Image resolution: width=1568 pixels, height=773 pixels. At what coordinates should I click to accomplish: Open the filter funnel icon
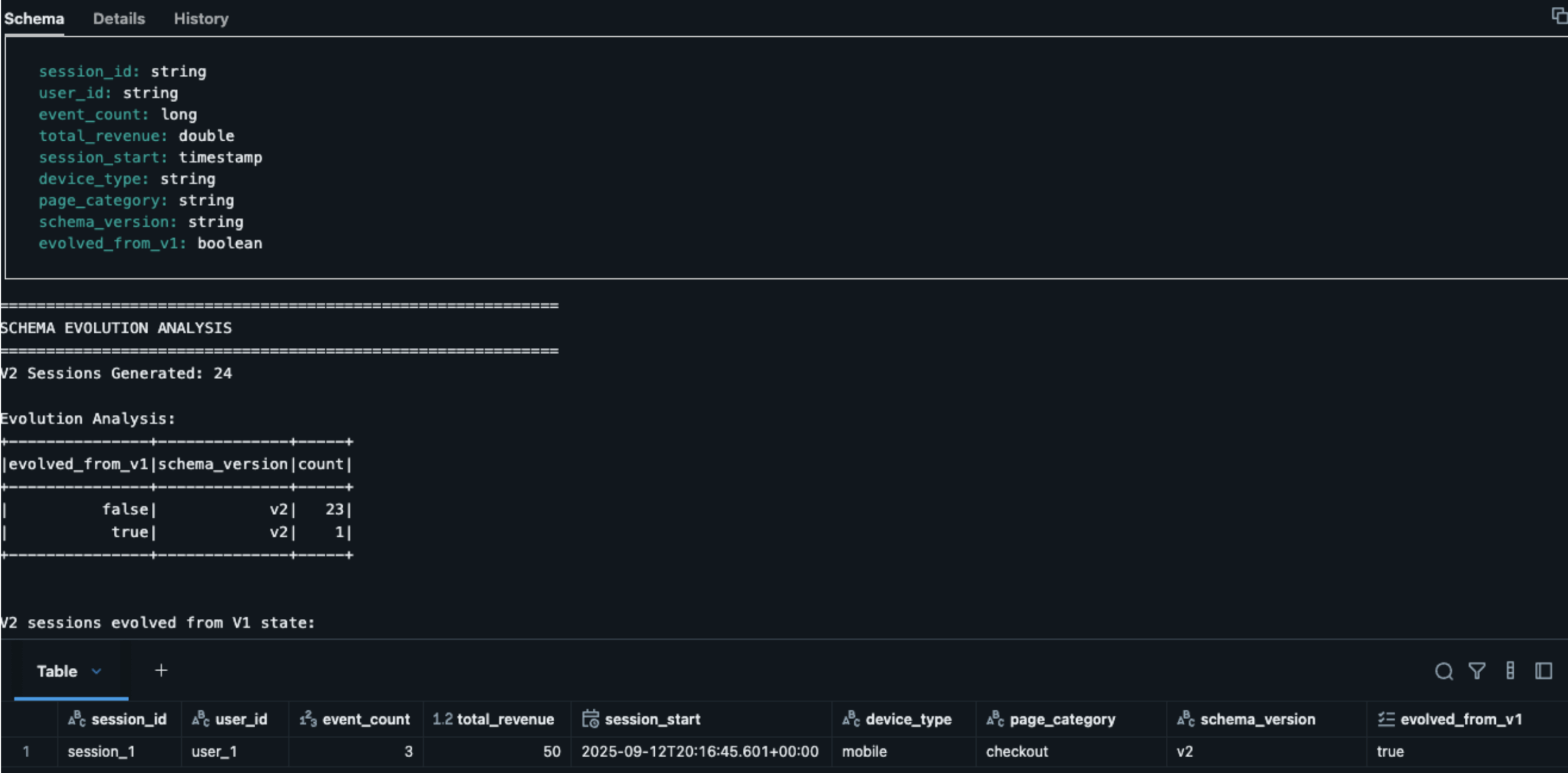[x=1477, y=671]
